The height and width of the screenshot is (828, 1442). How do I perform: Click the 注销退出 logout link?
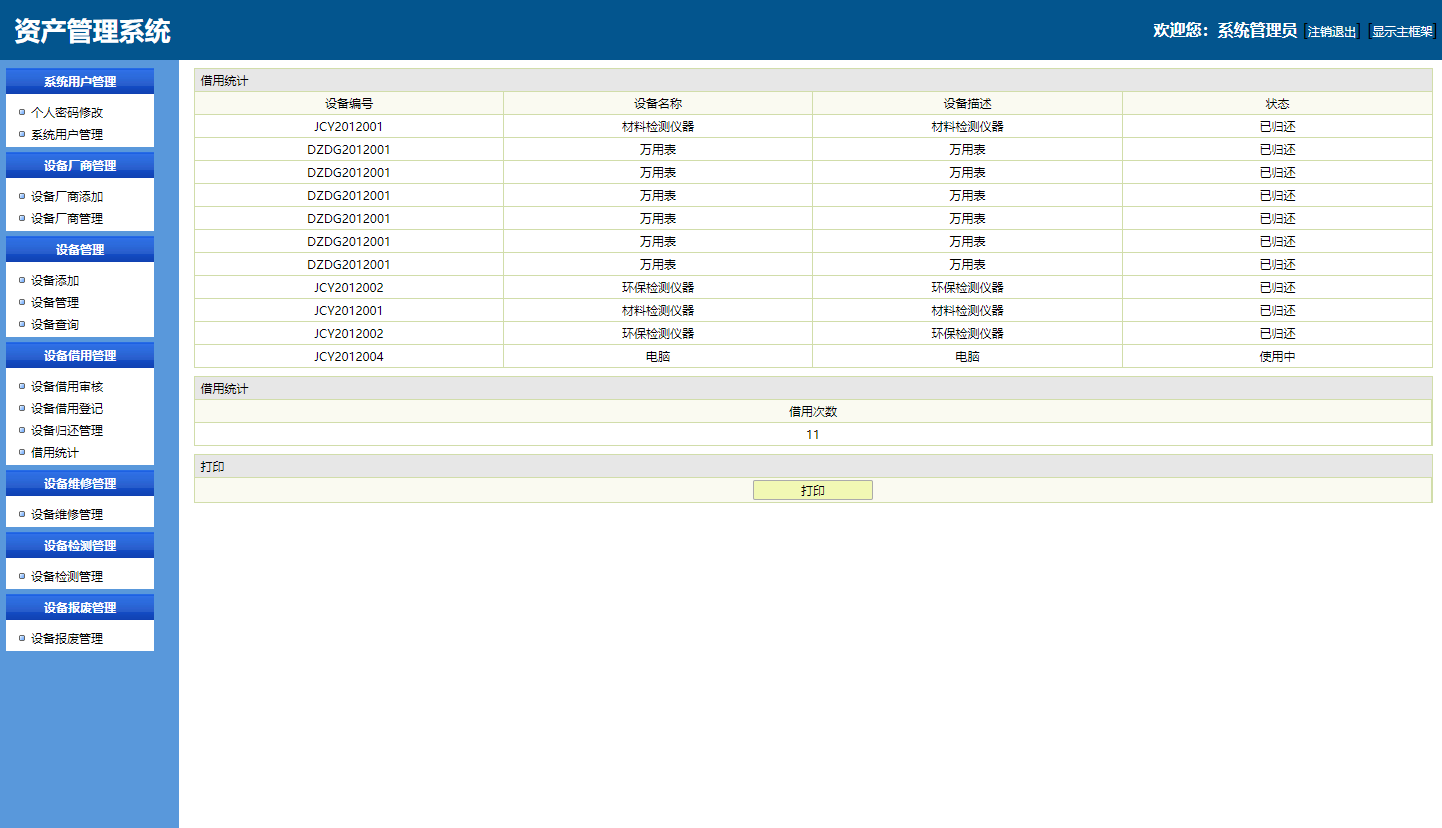pos(1332,32)
